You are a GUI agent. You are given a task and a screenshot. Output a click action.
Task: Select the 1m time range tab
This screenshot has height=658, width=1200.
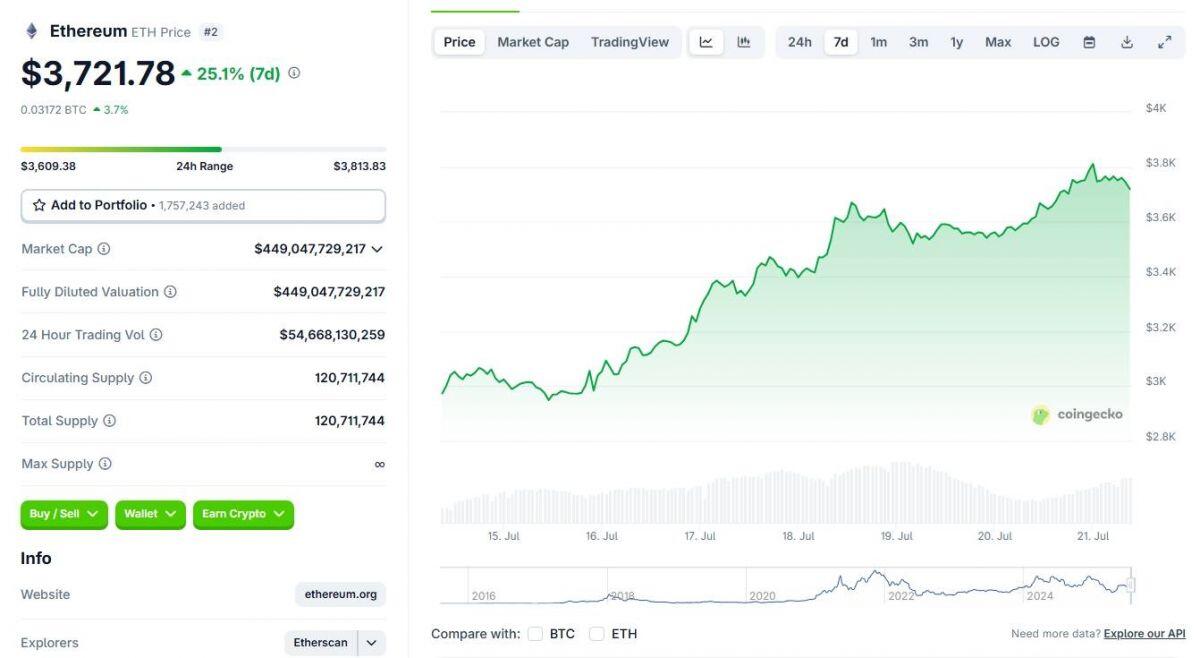coord(878,42)
